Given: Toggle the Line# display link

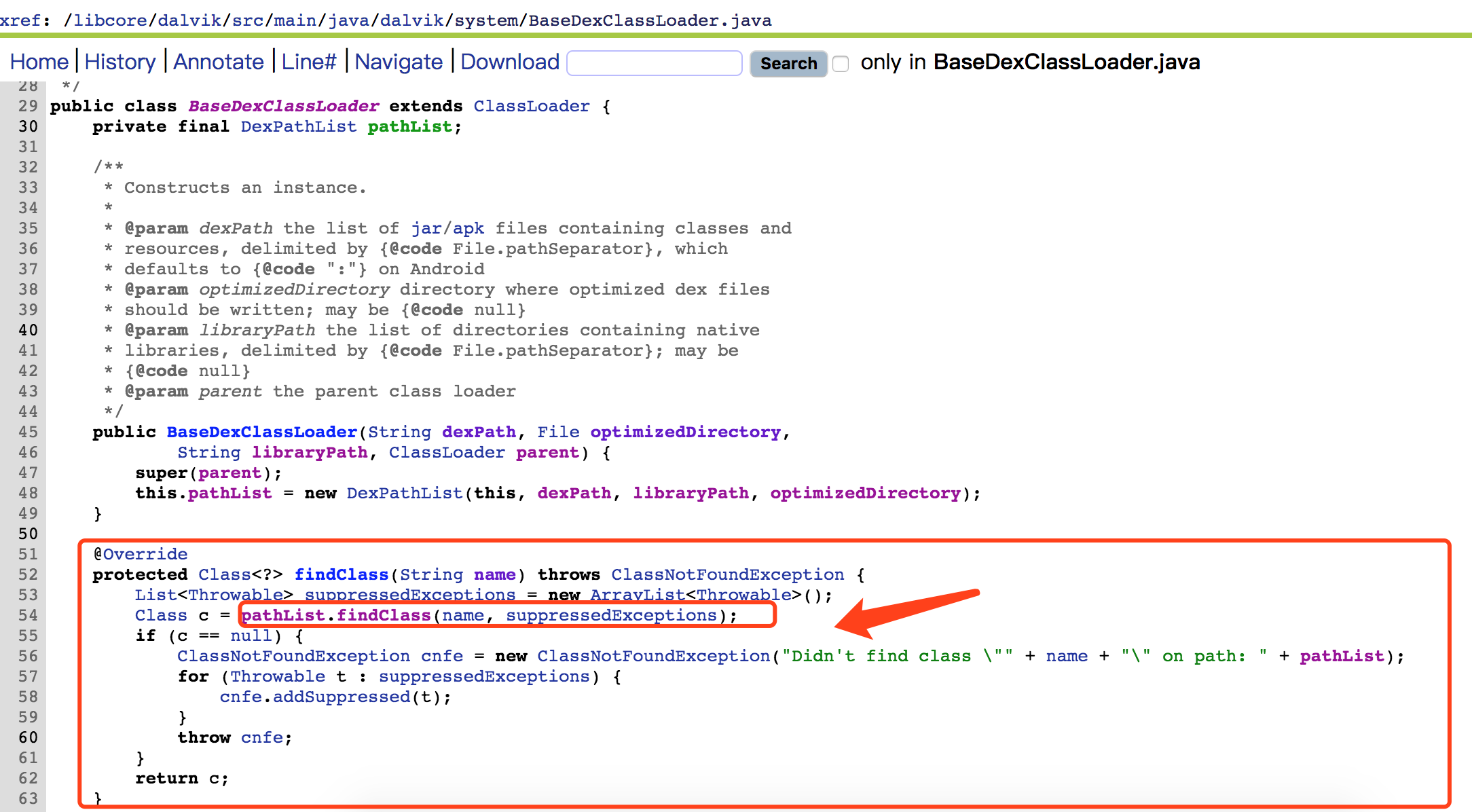Looking at the screenshot, I should pos(309,62).
